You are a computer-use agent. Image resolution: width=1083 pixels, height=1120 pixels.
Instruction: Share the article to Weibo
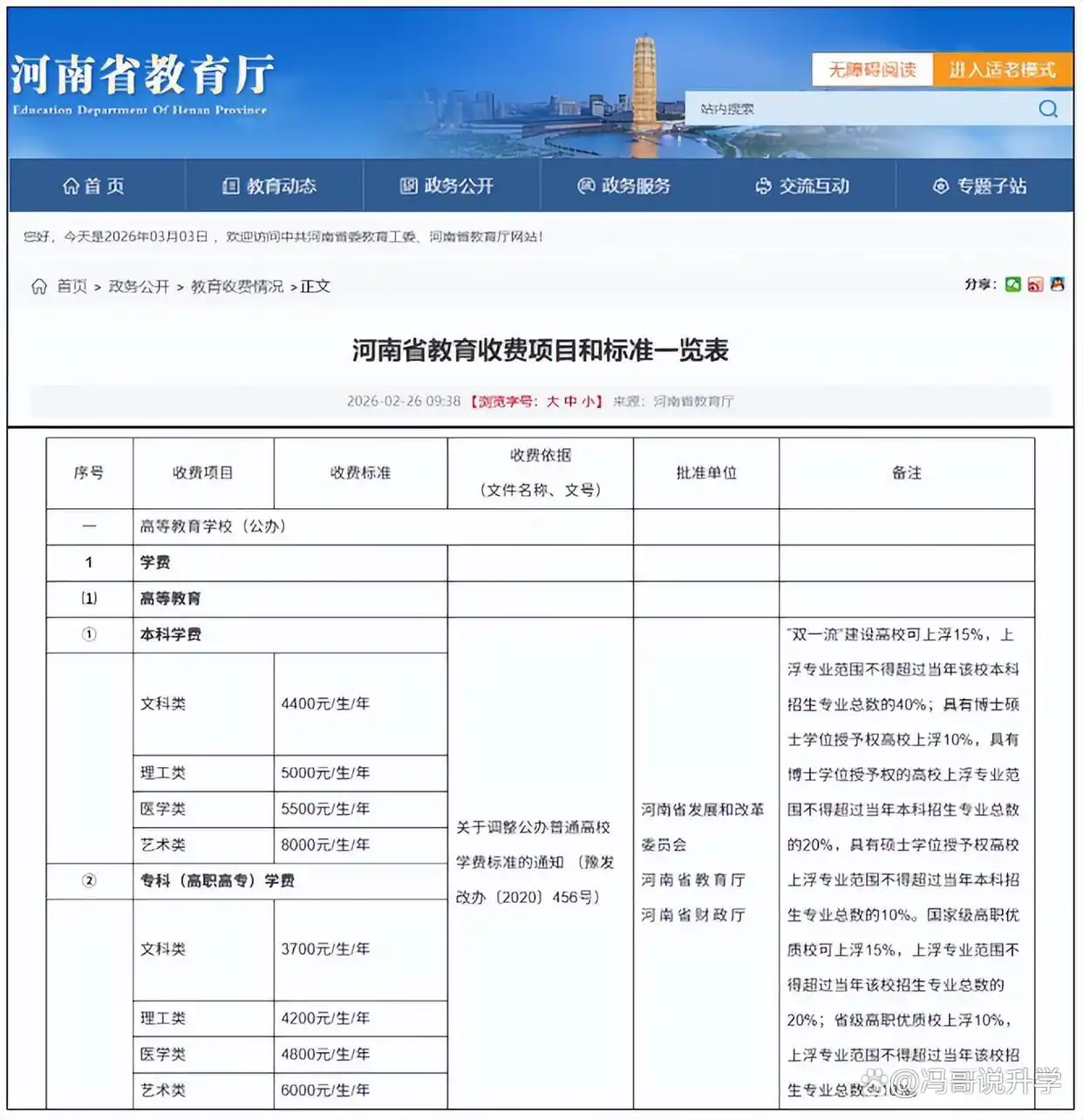[x=1034, y=284]
